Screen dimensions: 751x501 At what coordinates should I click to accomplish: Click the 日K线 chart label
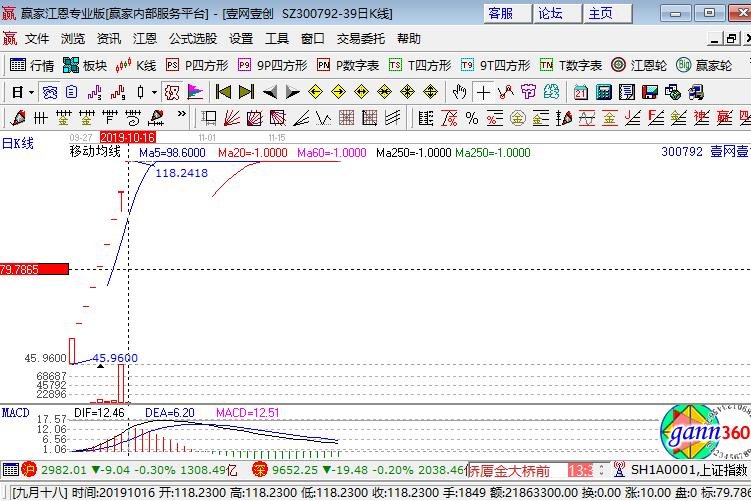coord(18,143)
